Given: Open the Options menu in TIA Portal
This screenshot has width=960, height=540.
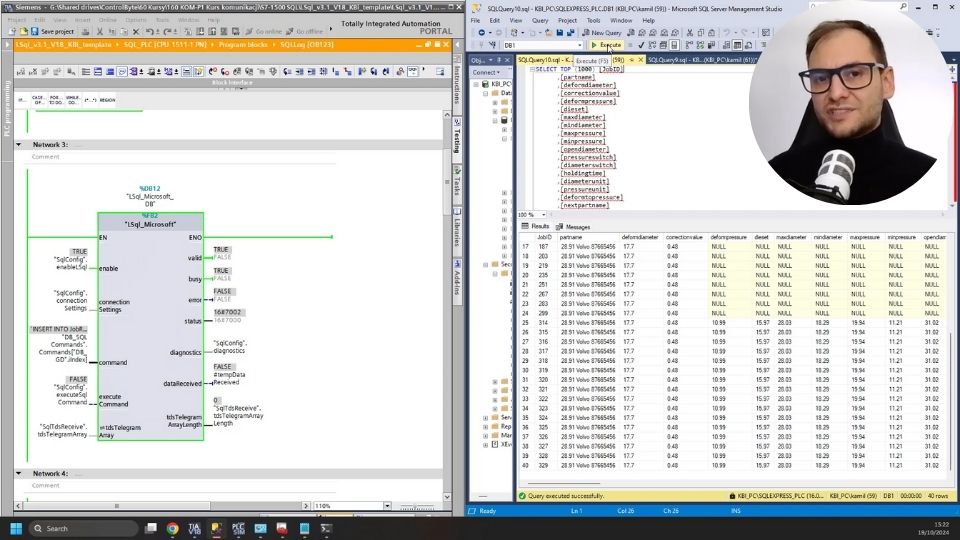Looking at the screenshot, I should [x=135, y=20].
